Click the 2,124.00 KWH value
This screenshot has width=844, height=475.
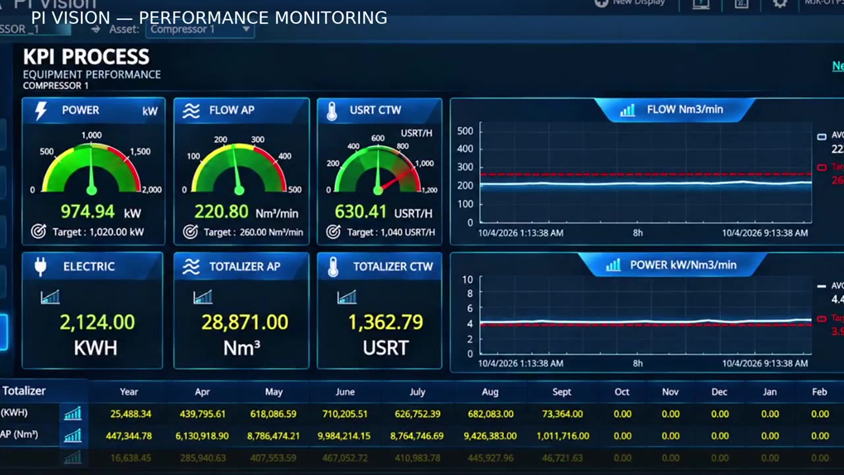97,322
